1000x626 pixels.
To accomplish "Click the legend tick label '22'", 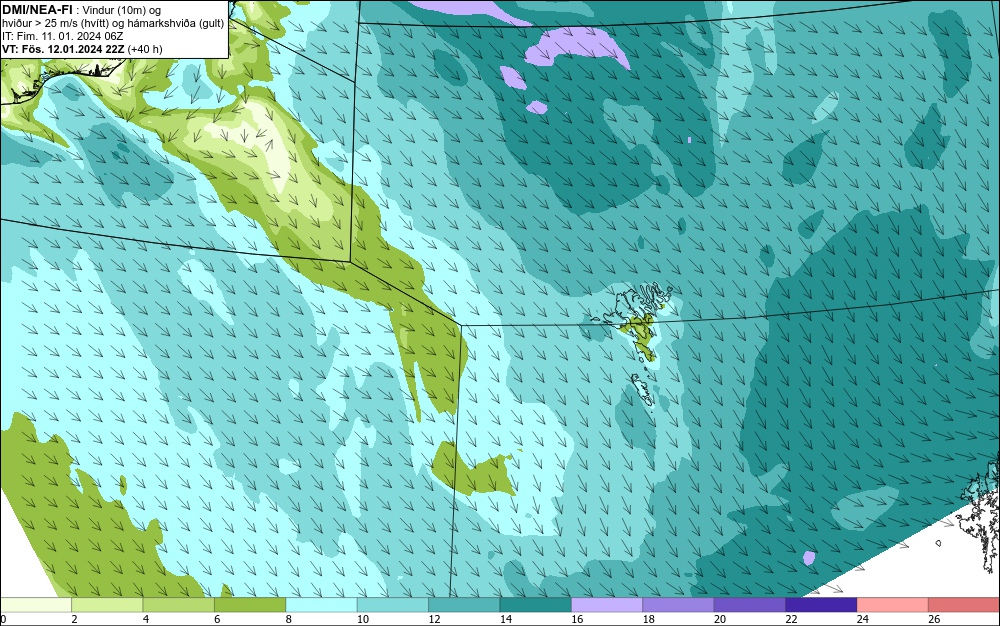I will click(791, 619).
